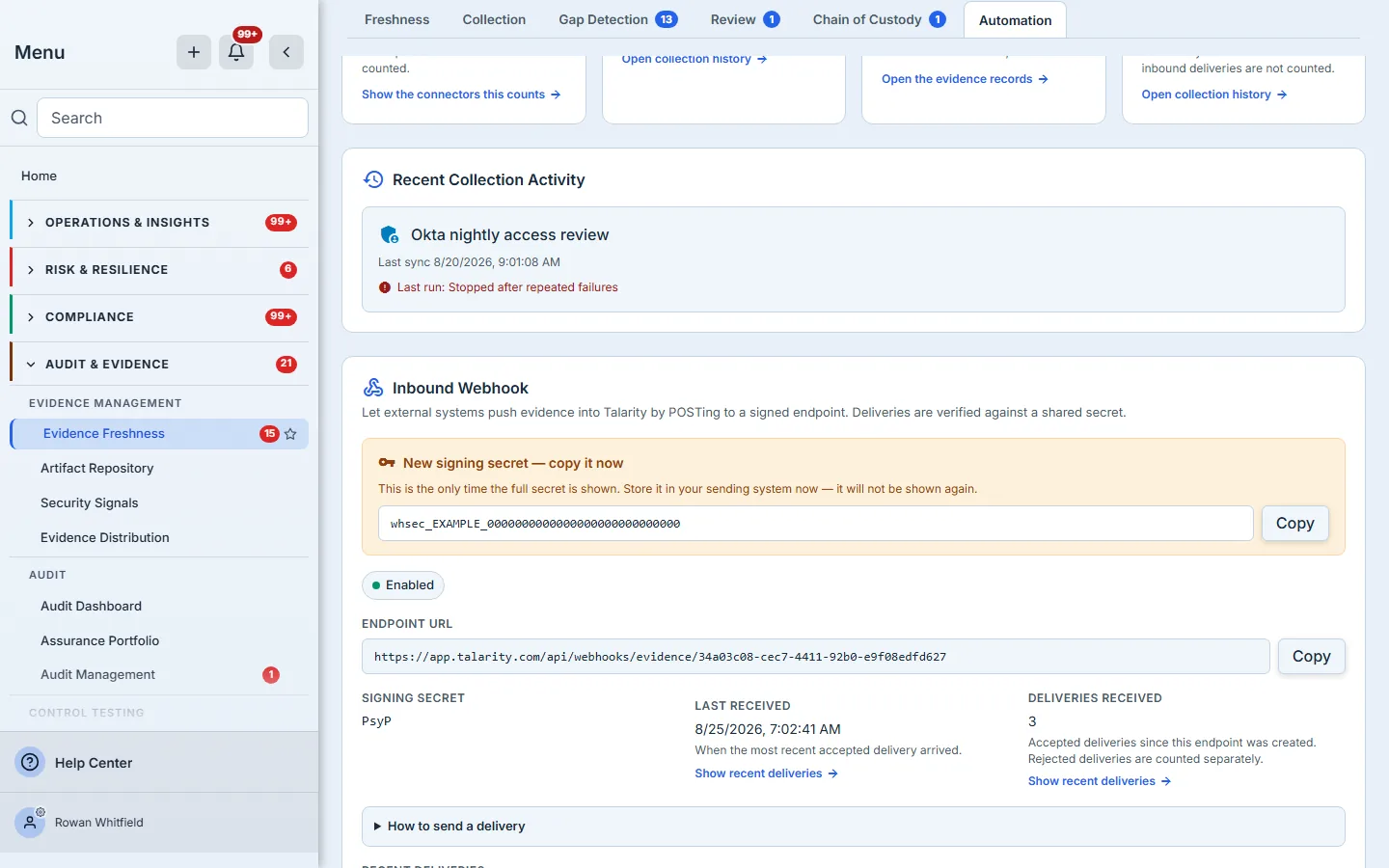Click Open the evidence records link
This screenshot has height=868, width=1389.
point(965,79)
